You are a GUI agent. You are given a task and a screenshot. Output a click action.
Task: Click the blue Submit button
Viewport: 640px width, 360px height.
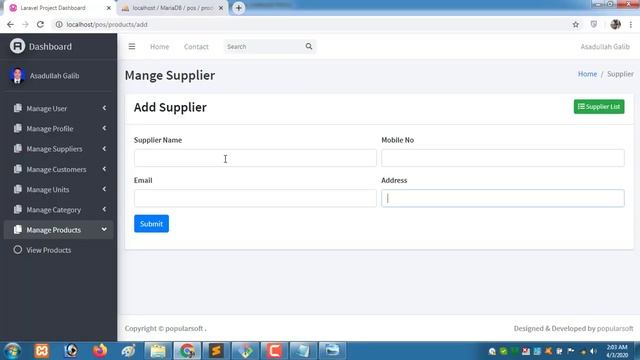151,224
